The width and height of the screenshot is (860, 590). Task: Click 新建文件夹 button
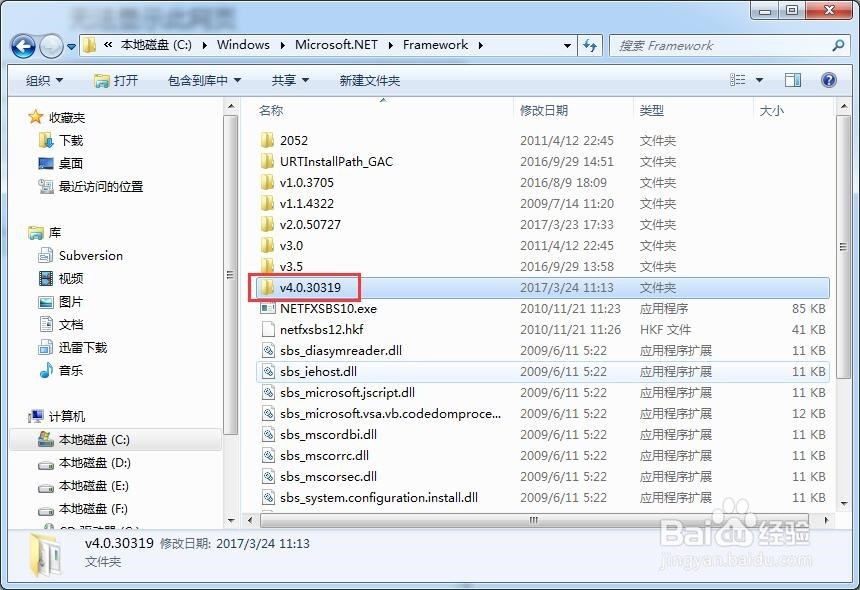(x=370, y=81)
